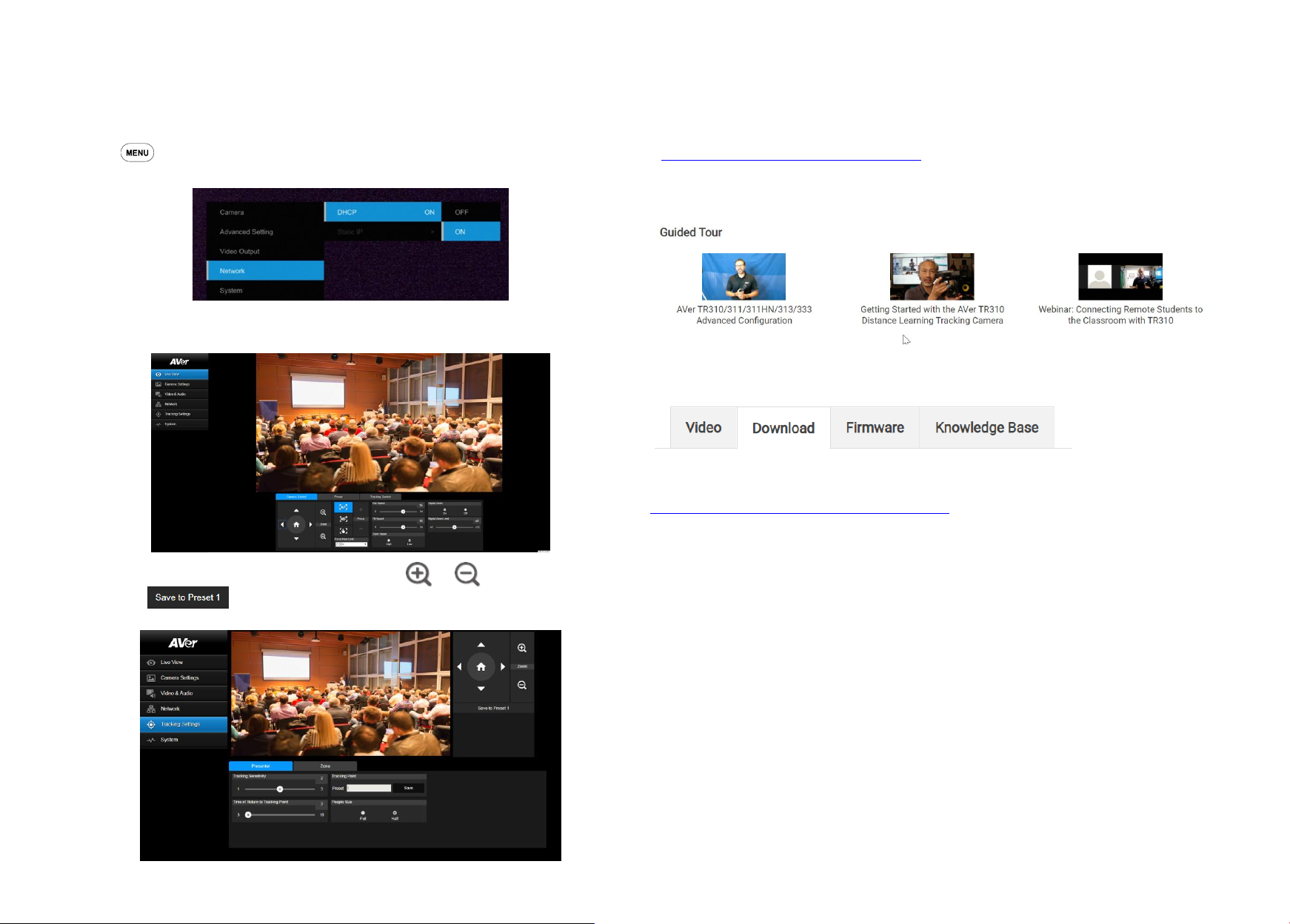The image size is (1290, 924).
Task: Open the Knowledge Base tab
Action: pyautogui.click(x=986, y=427)
